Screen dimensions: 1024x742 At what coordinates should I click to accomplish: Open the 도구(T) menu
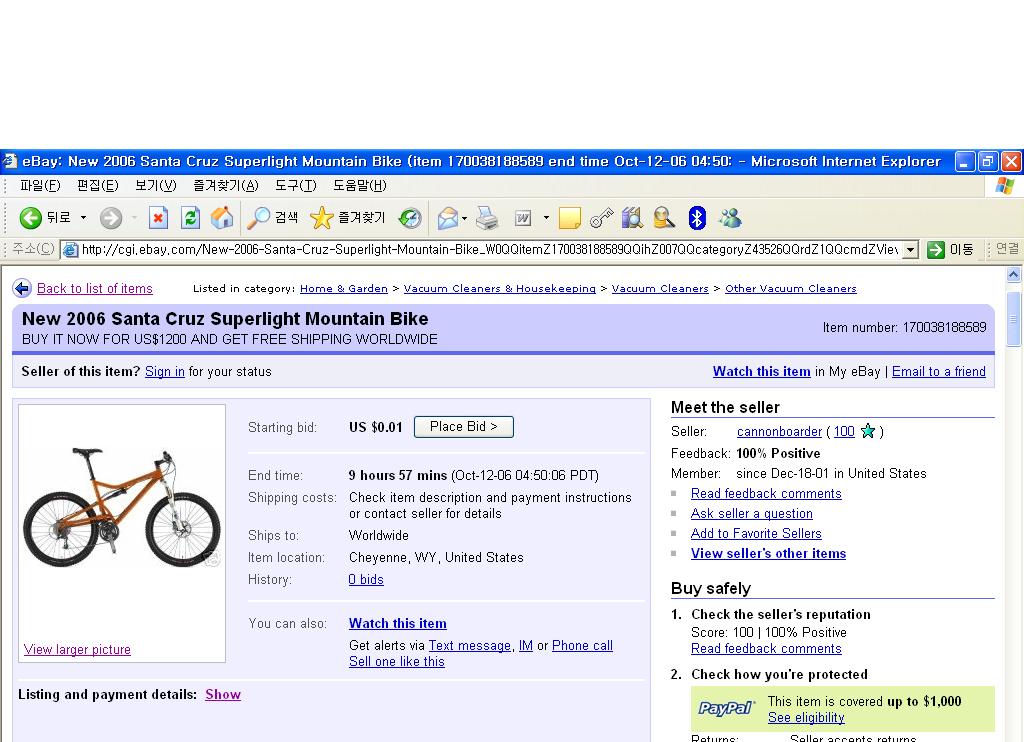coord(295,186)
